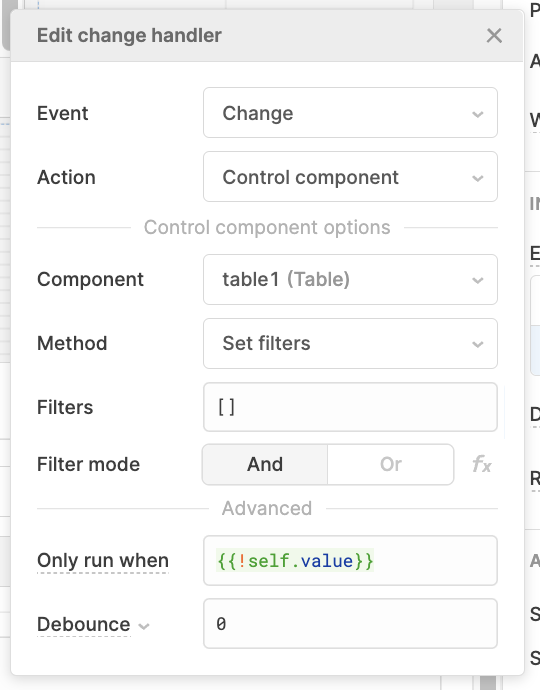Image resolution: width=540 pixels, height=690 pixels.
Task: Click the Method dropdown chevron arrow
Action: tap(478, 344)
